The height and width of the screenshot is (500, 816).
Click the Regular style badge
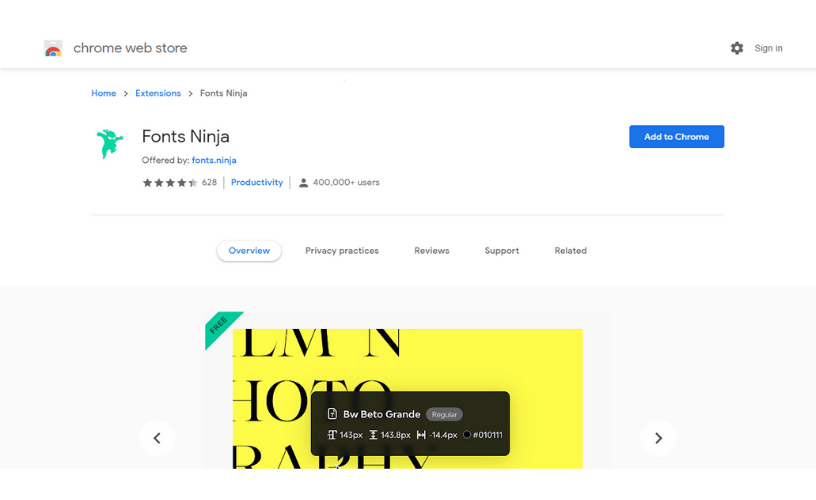444,415
